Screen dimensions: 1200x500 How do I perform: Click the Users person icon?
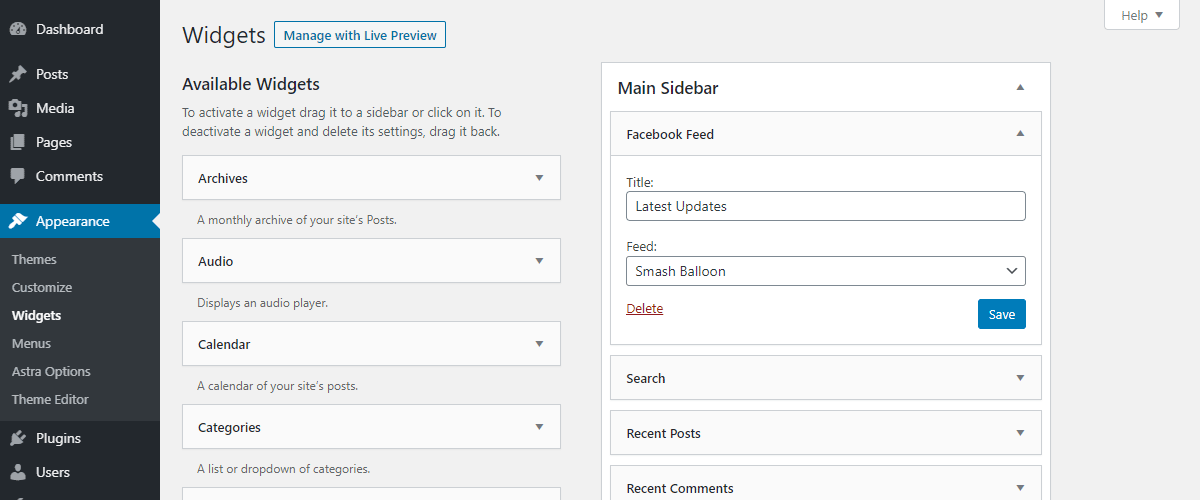tap(18, 472)
